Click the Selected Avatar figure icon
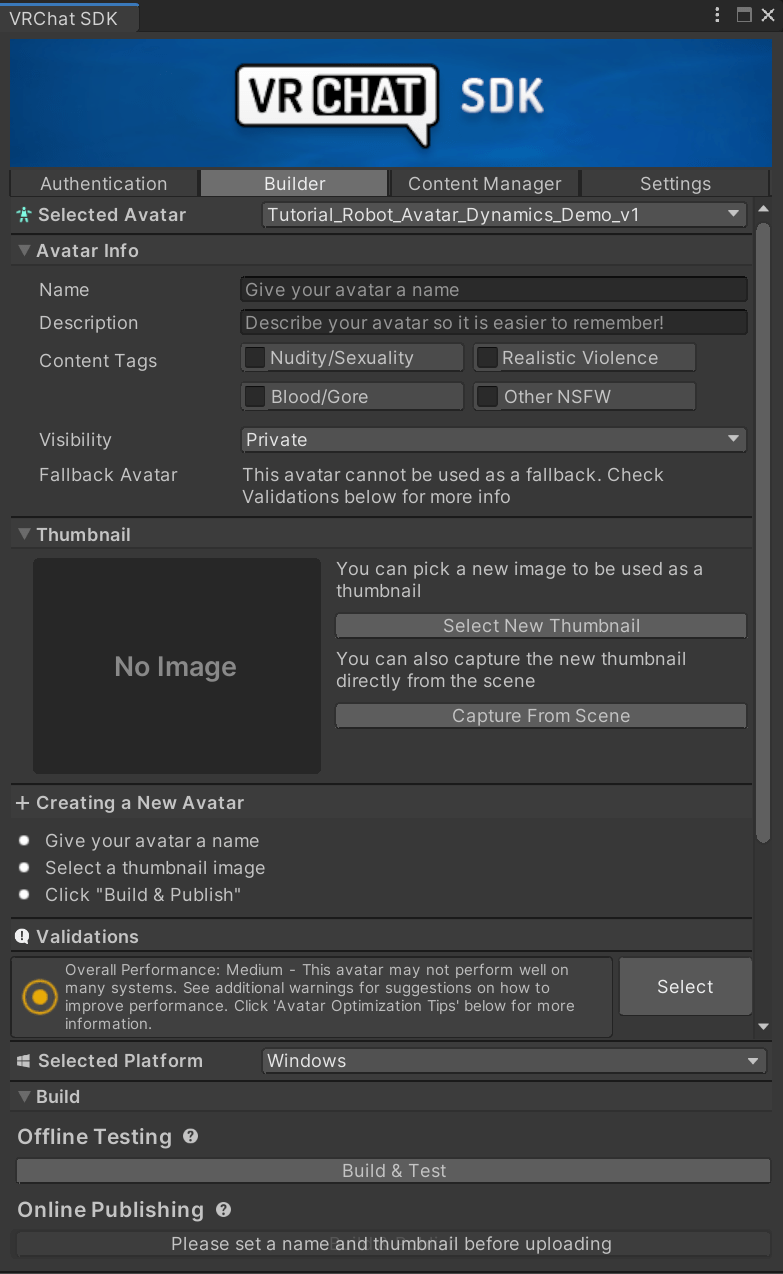783x1274 pixels. (24, 215)
